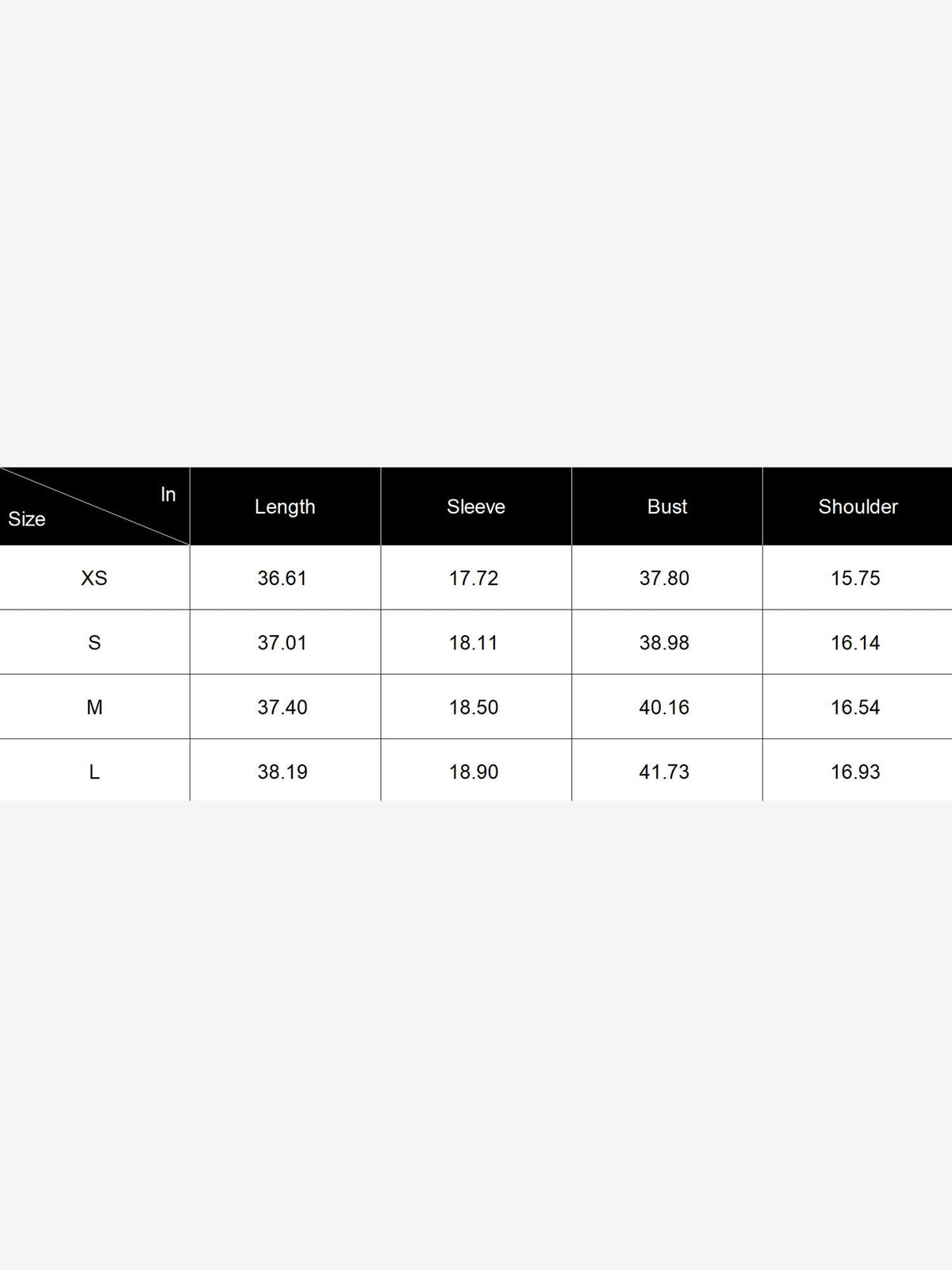Click the Size label in header corner
The height and width of the screenshot is (1270, 952).
coord(27,519)
